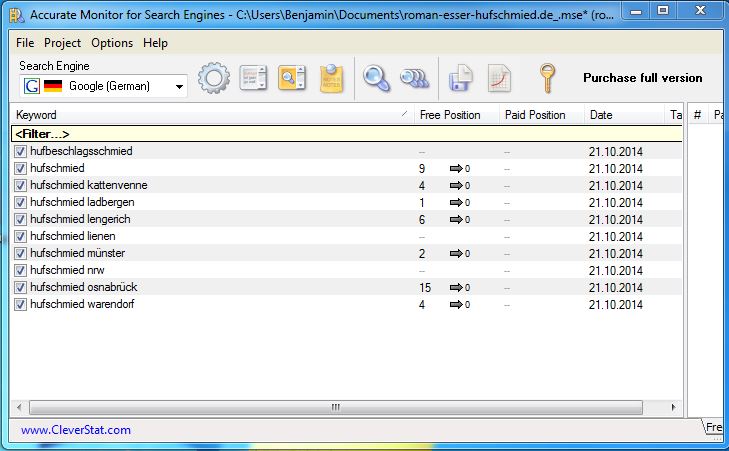Disable the hufschmied ladbergen checkbox
Screen dimensions: 729x451
click(20, 202)
